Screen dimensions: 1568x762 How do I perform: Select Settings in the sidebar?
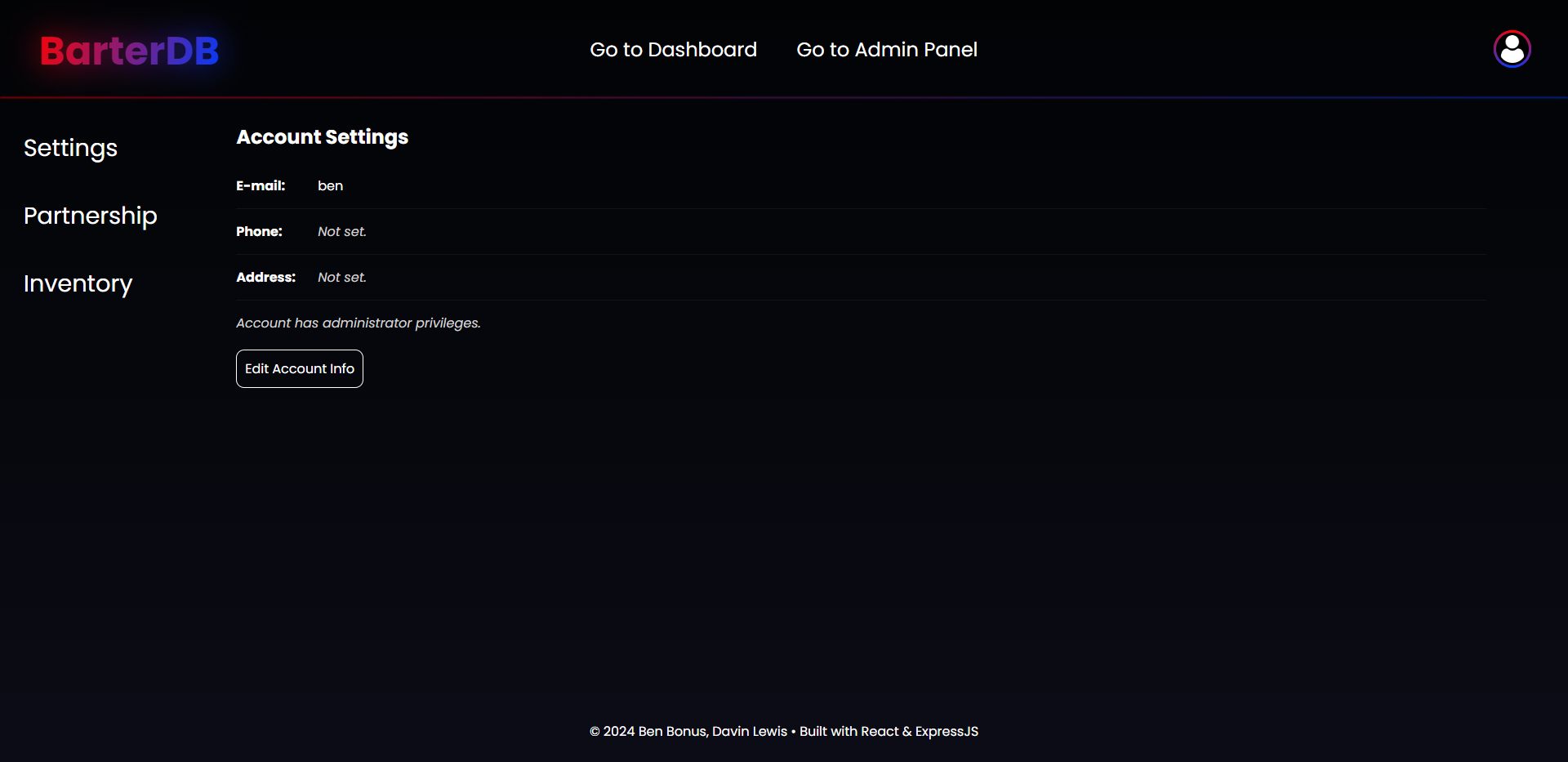[70, 148]
